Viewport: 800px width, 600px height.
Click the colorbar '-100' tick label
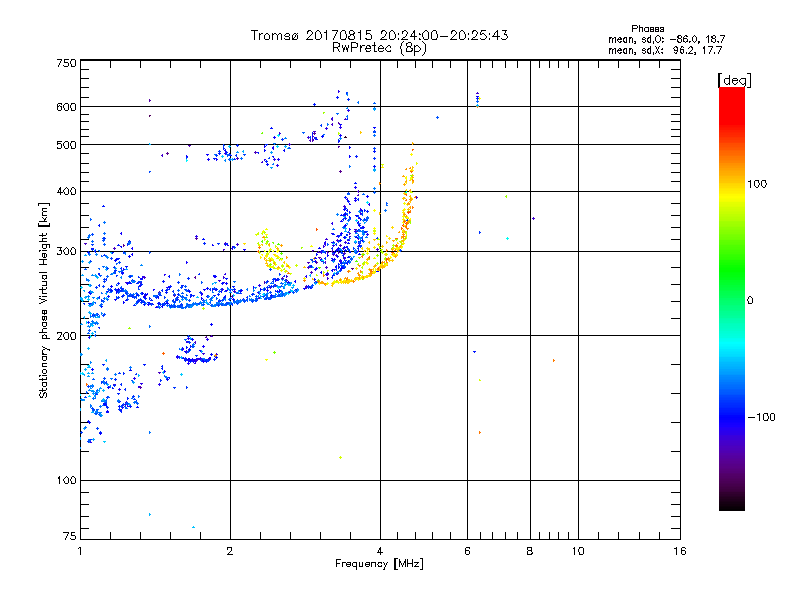pyautogui.click(x=761, y=417)
